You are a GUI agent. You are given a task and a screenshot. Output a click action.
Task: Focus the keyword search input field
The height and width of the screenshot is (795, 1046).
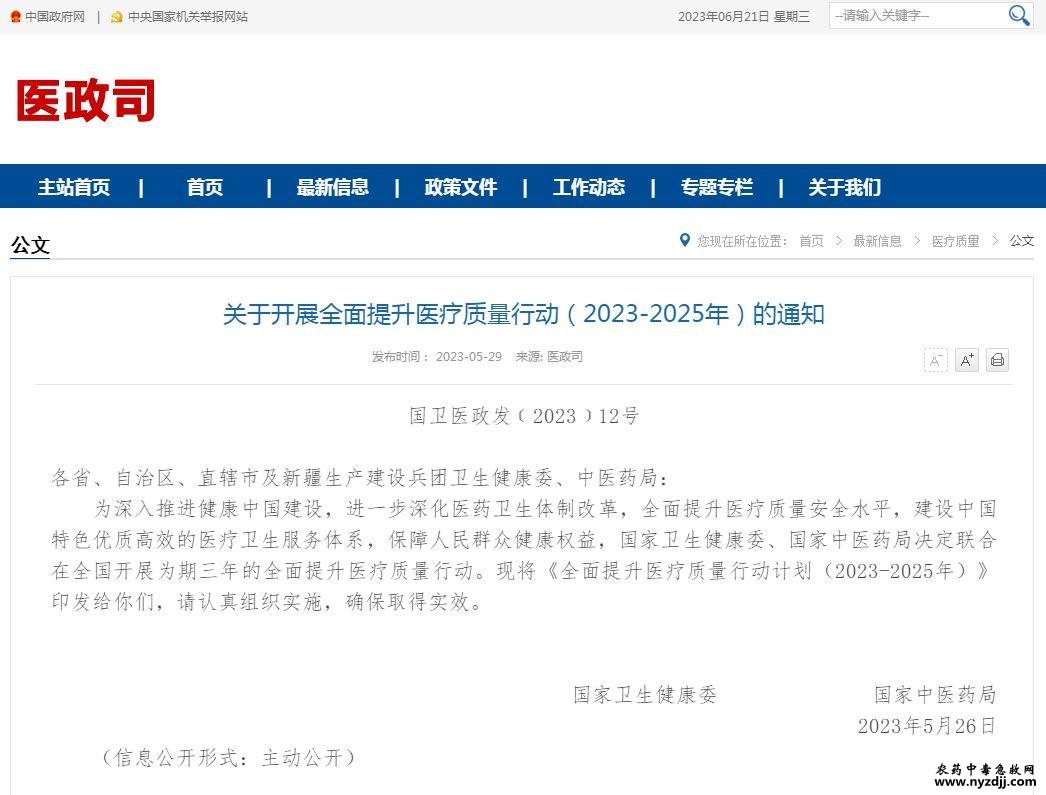click(915, 15)
